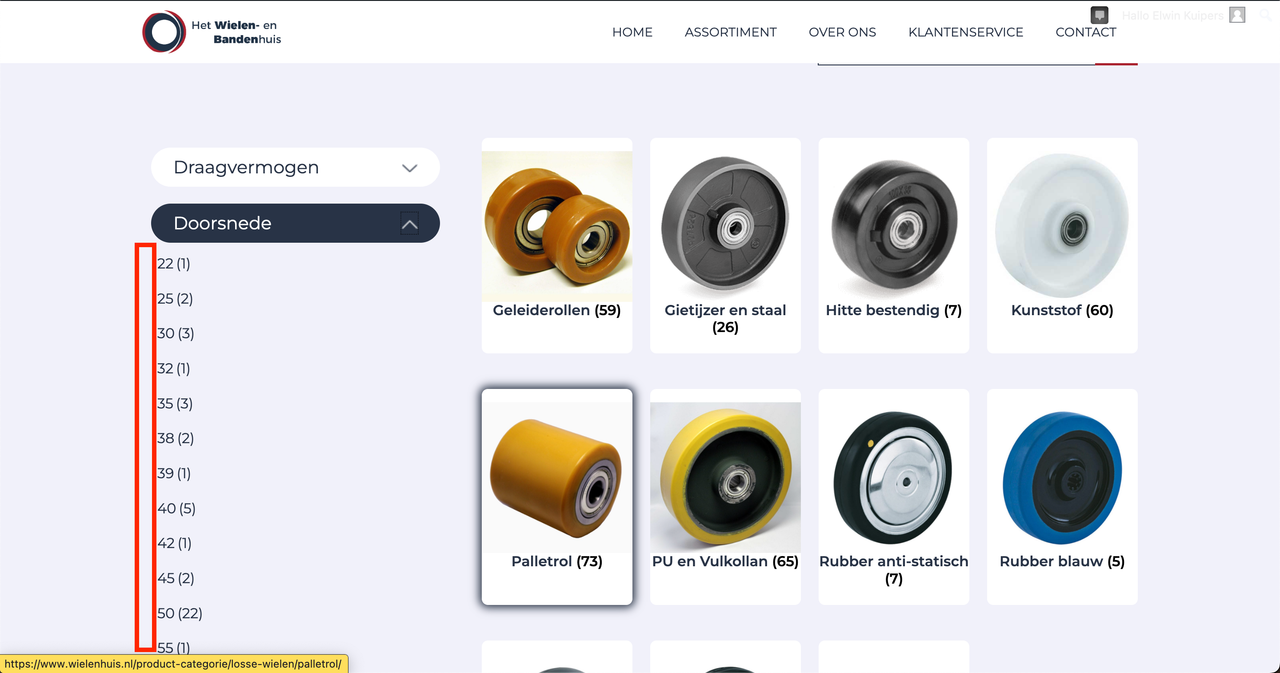
Task: Select the 39 (1) diameter entry
Action: click(x=174, y=473)
